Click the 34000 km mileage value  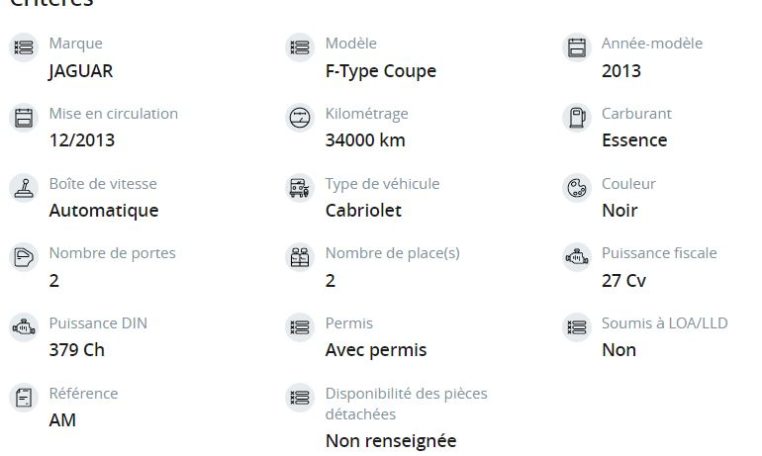pyautogui.click(x=365, y=140)
